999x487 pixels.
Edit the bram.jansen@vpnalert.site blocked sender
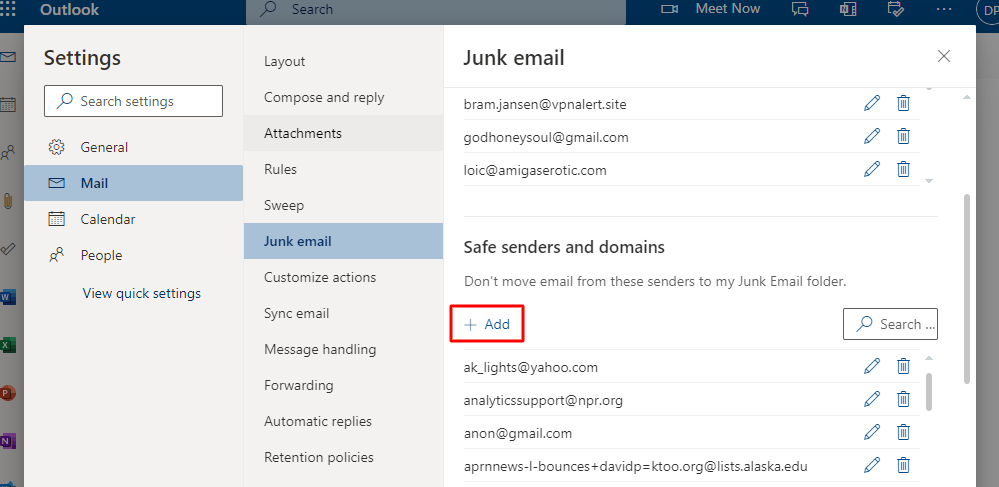[x=872, y=103]
